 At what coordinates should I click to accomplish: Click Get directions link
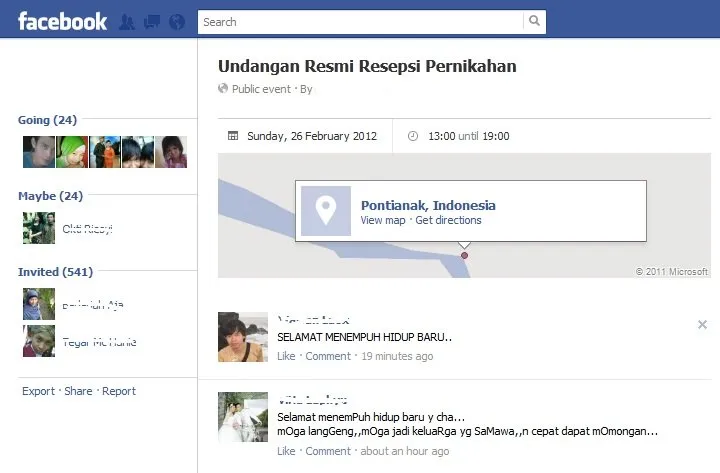coord(448,220)
